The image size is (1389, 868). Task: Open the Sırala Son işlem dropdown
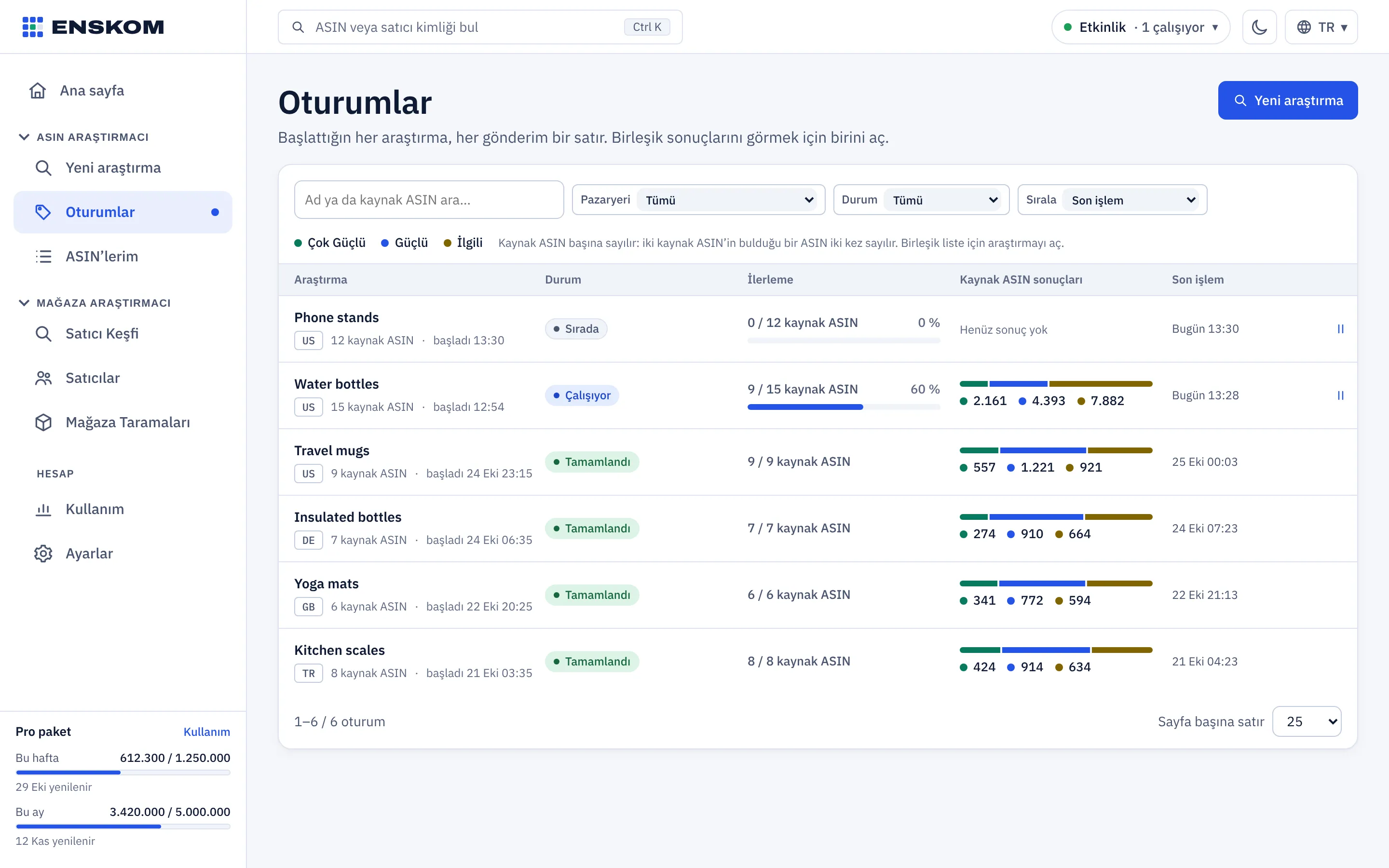[x=1130, y=200]
